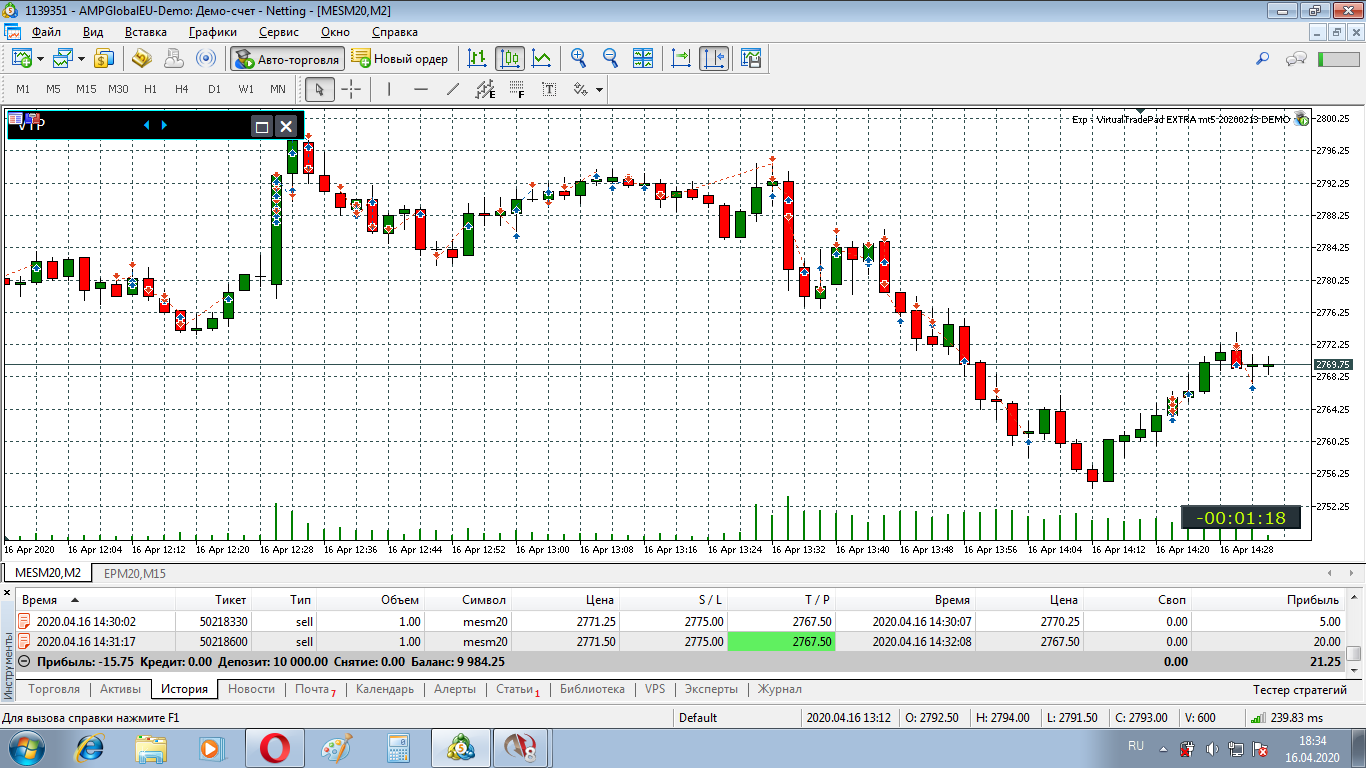
Task: Select the M15 timeframe
Action: coord(86,89)
